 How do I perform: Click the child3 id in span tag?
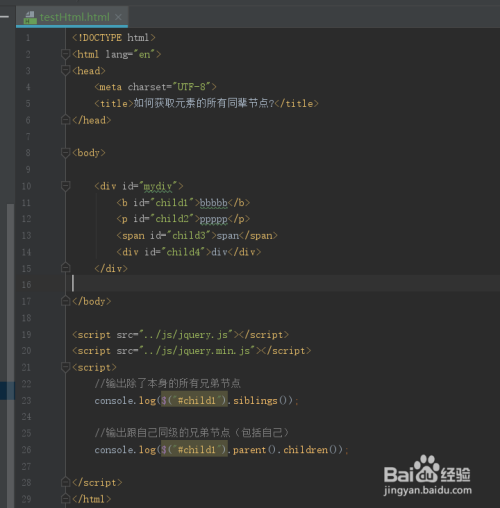(x=189, y=235)
